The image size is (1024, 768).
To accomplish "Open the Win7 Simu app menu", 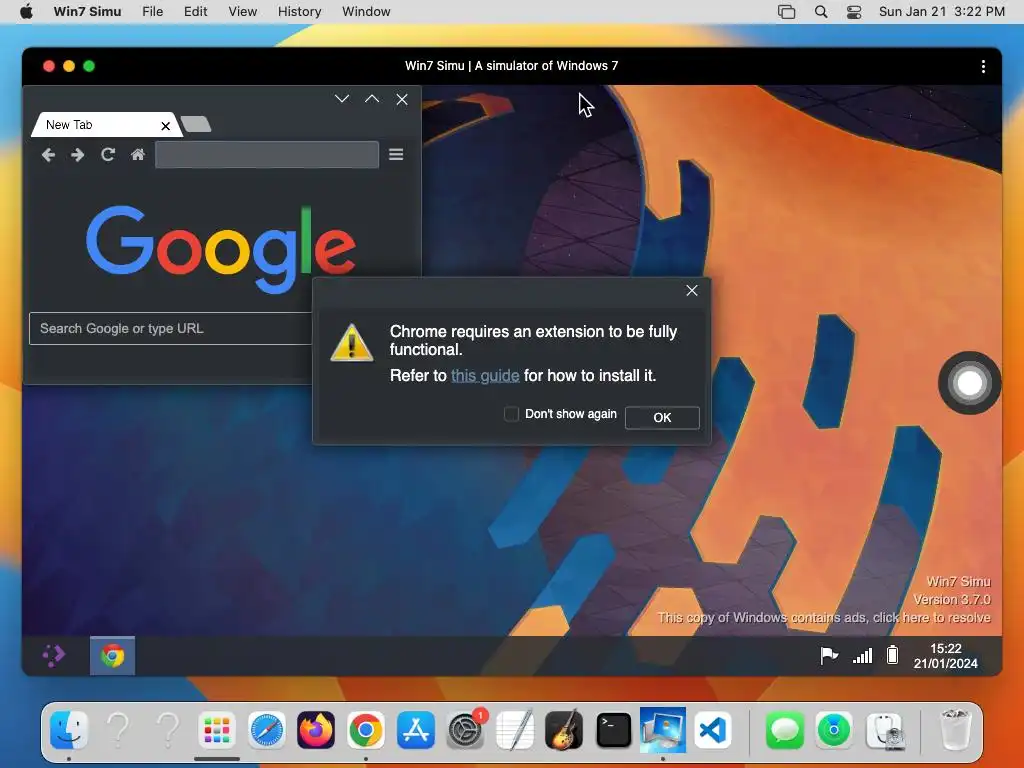I will click(88, 12).
